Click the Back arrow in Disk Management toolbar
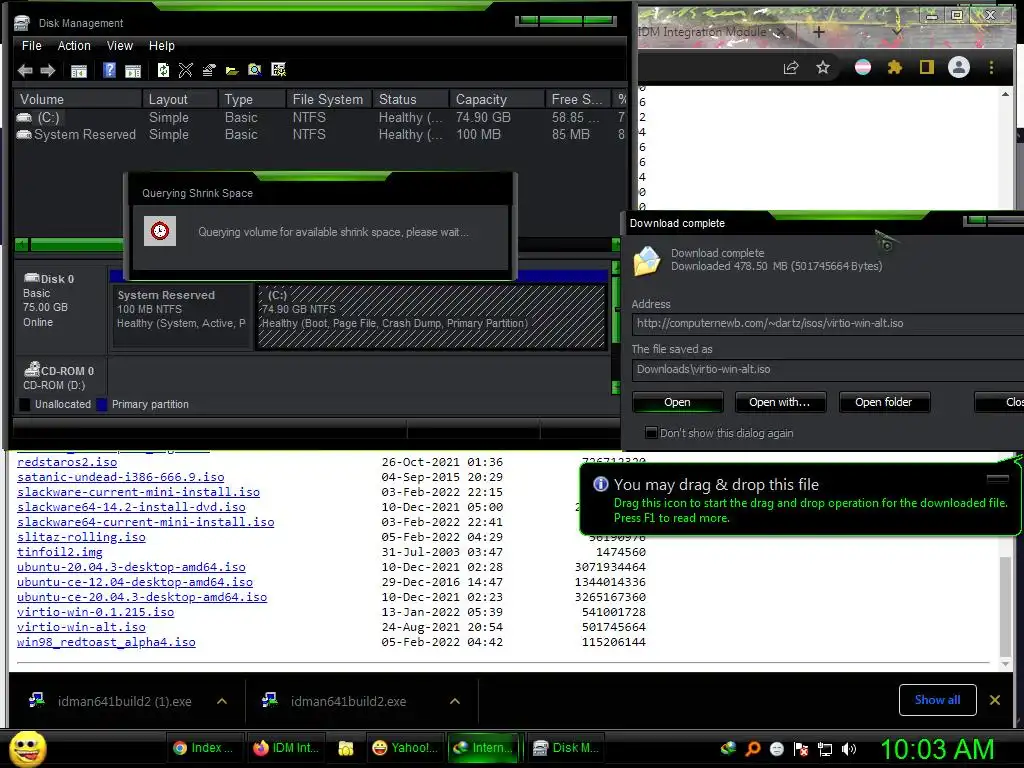1024x768 pixels. coord(25,70)
